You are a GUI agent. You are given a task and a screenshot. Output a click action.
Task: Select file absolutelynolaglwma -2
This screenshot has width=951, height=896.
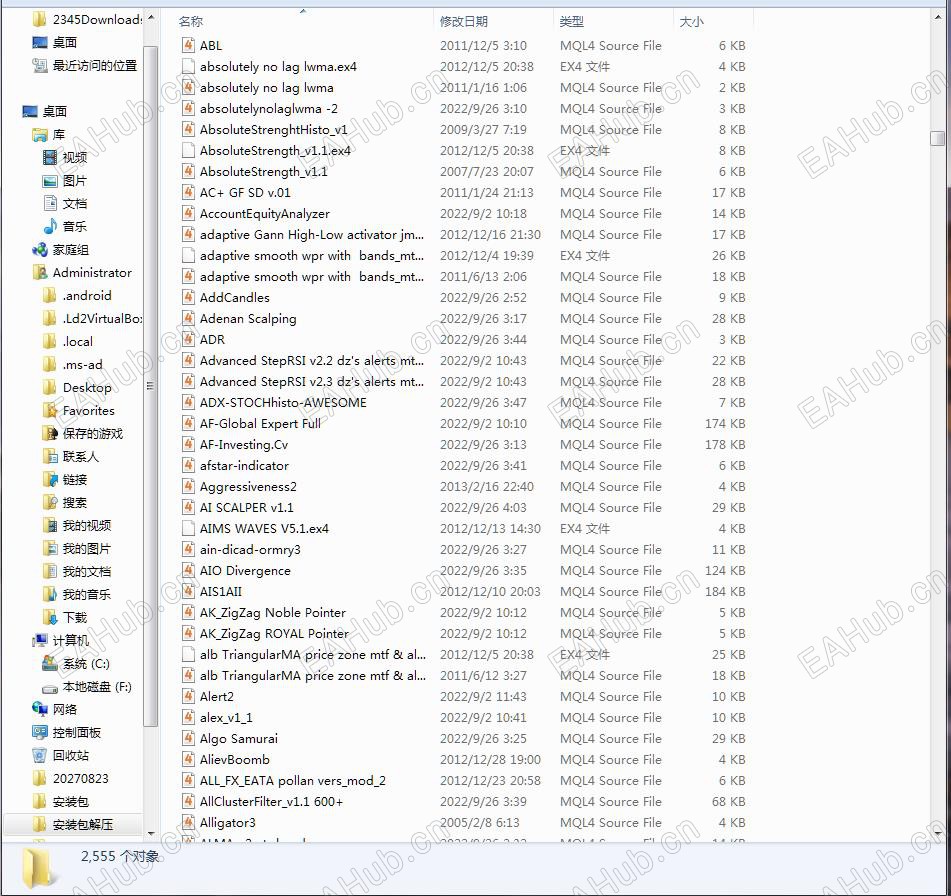pyautogui.click(x=269, y=109)
